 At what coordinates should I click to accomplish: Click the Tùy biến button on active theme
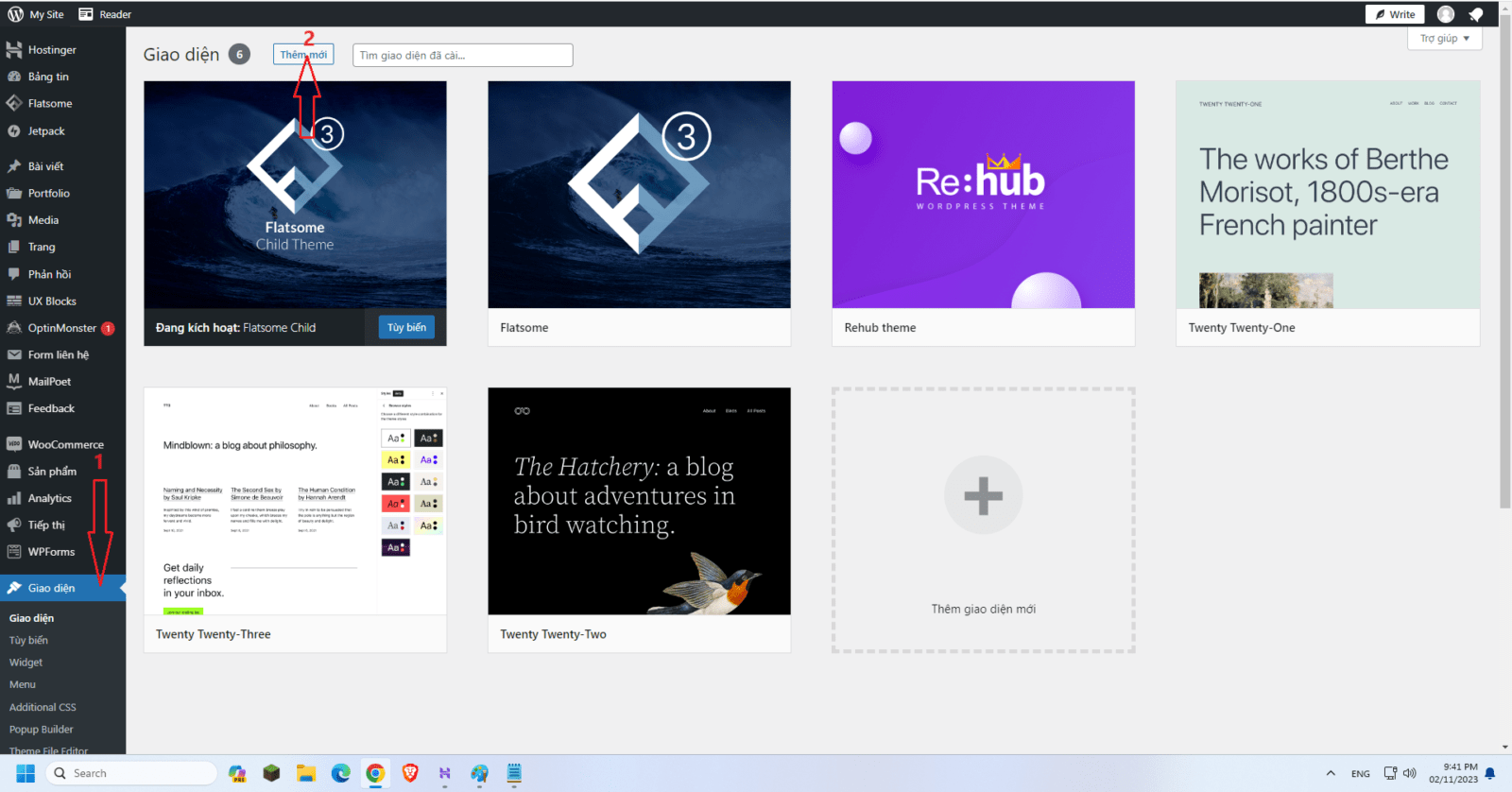(x=406, y=327)
